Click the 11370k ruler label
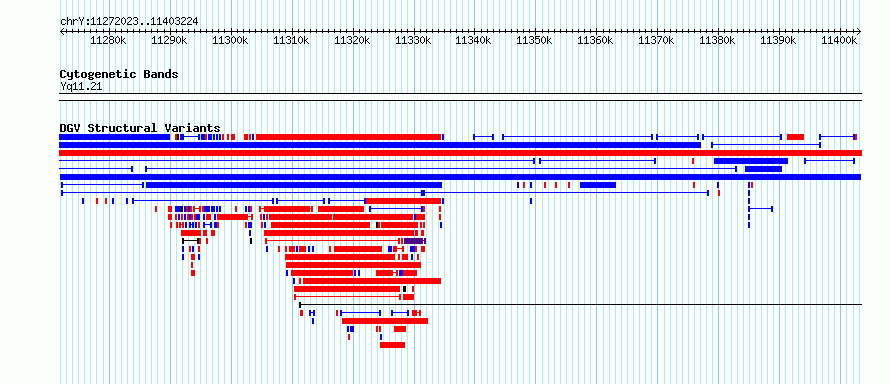The width and height of the screenshot is (890, 384). click(x=657, y=41)
